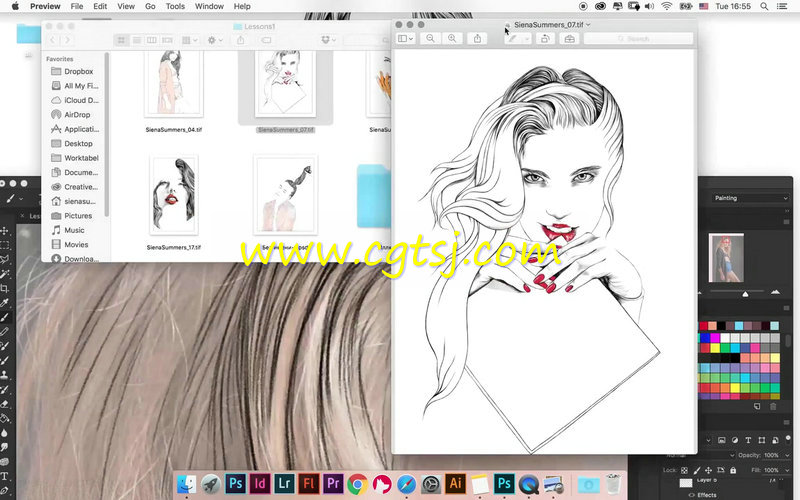Screen dimensions: 800x500
Task: Toggle lock transparent pixels in Layers panel
Action: [684, 470]
